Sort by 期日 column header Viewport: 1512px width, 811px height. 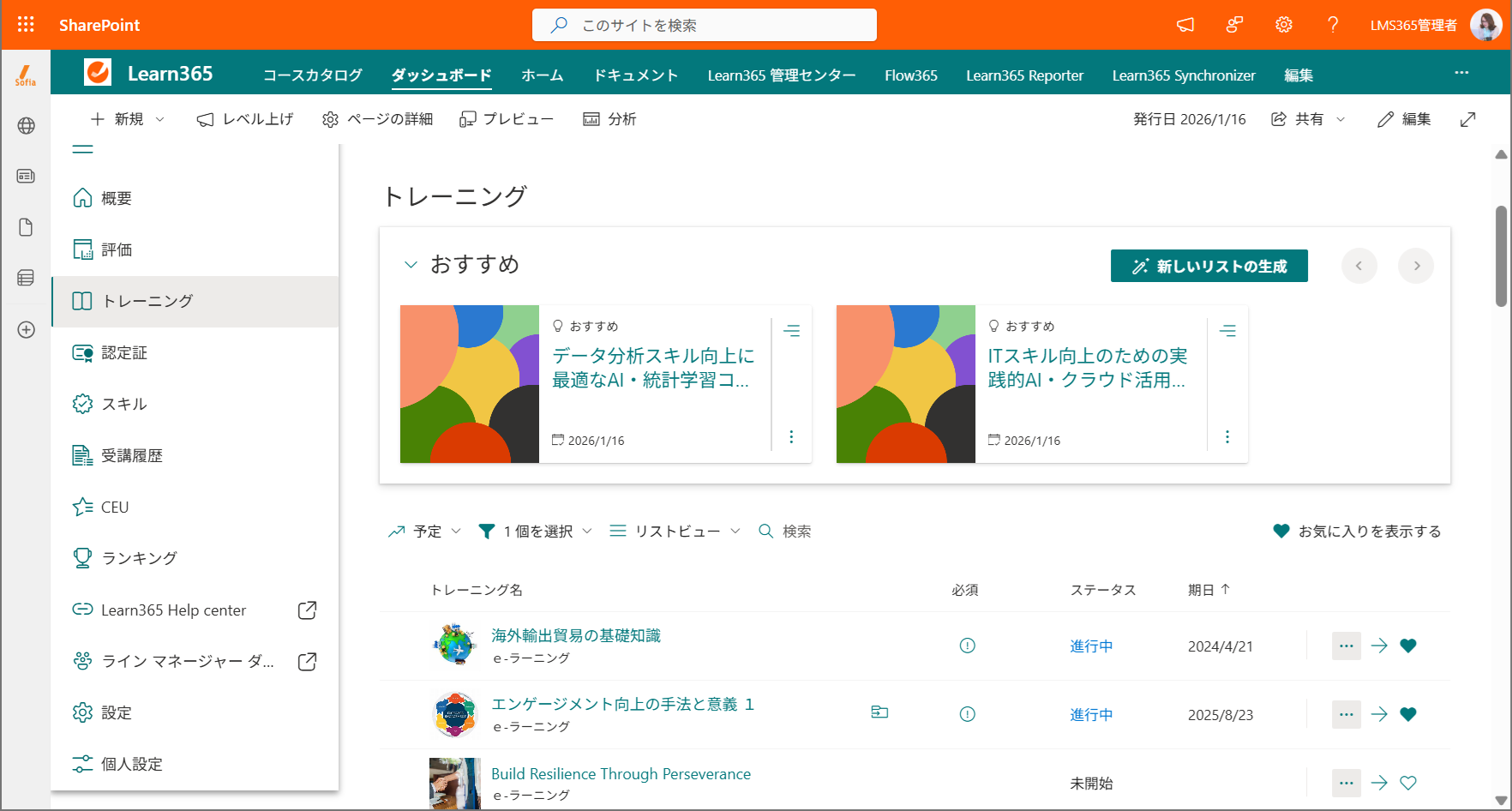pyautogui.click(x=1209, y=590)
